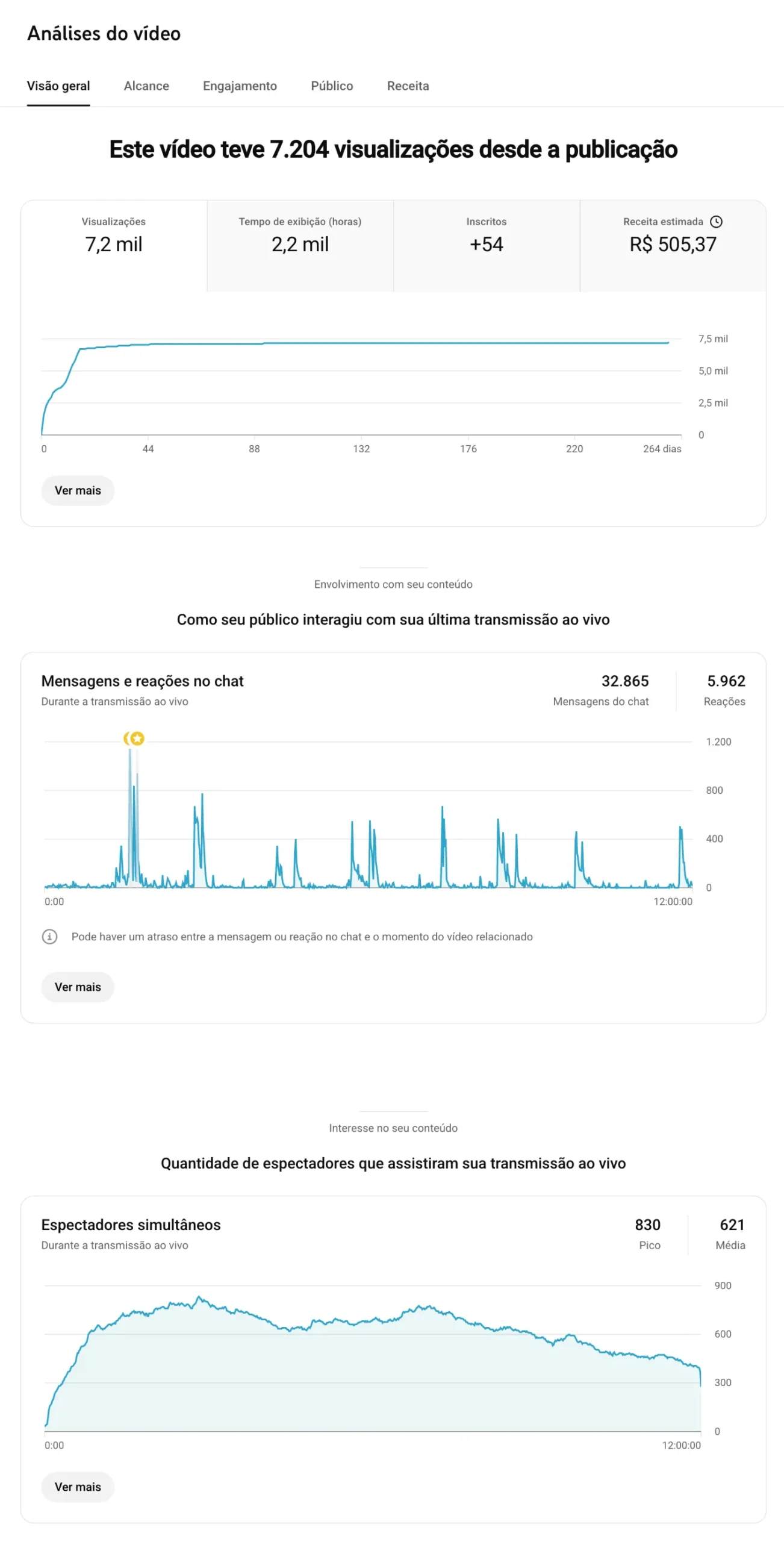This screenshot has height=1542, width=784.
Task: Click the 621 Média viewers figure
Action: pyautogui.click(x=731, y=1234)
